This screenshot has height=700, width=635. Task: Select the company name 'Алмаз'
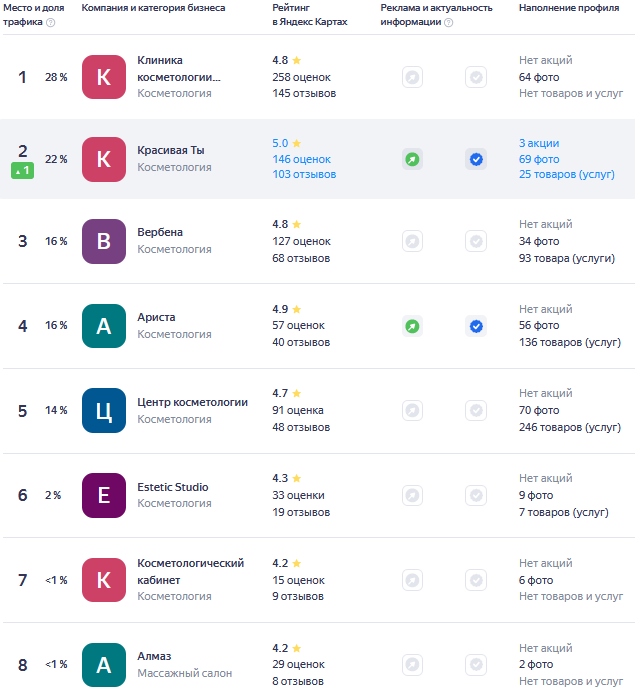[154, 656]
